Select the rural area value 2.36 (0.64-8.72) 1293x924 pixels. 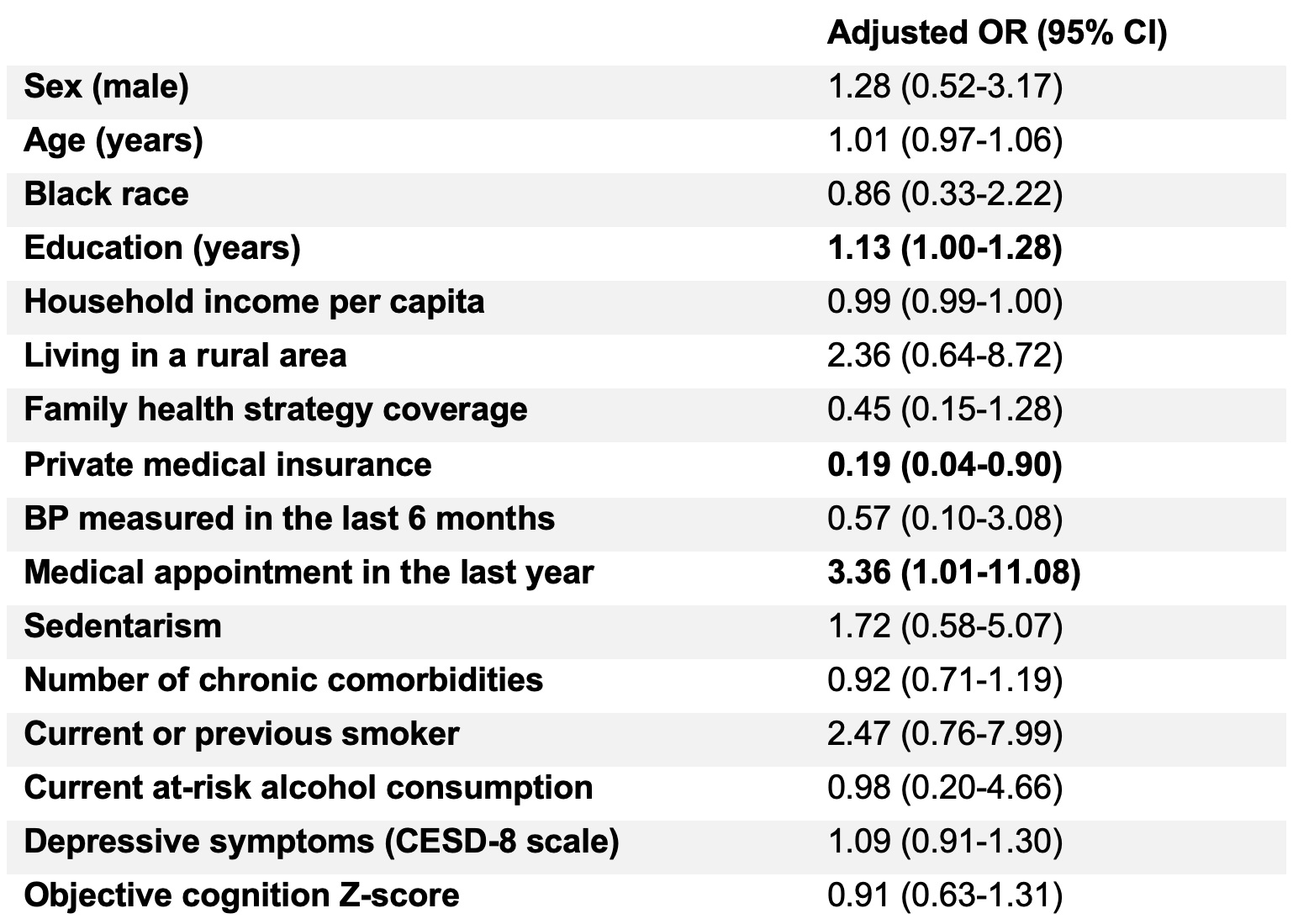(944, 356)
